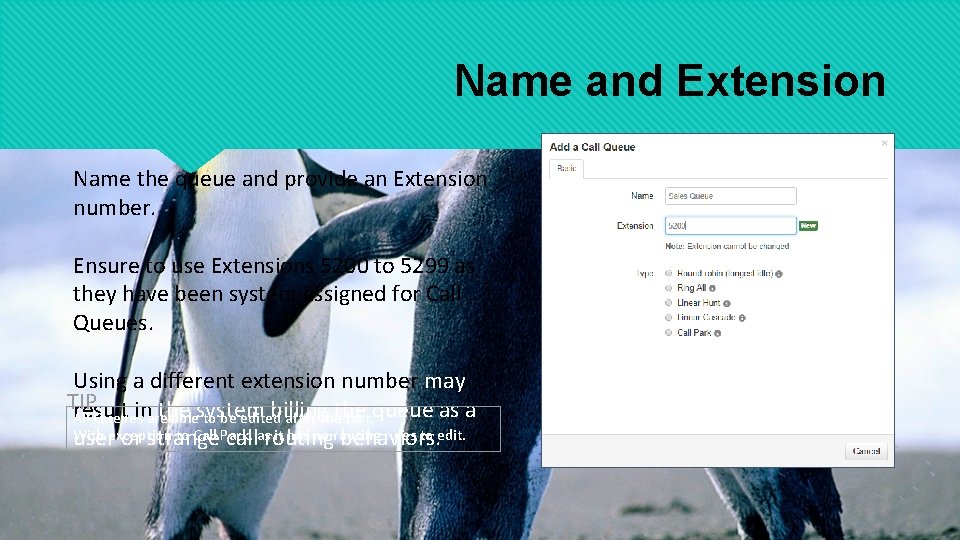Click the 'Extension' field label
This screenshot has width=960, height=540.
pos(635,226)
